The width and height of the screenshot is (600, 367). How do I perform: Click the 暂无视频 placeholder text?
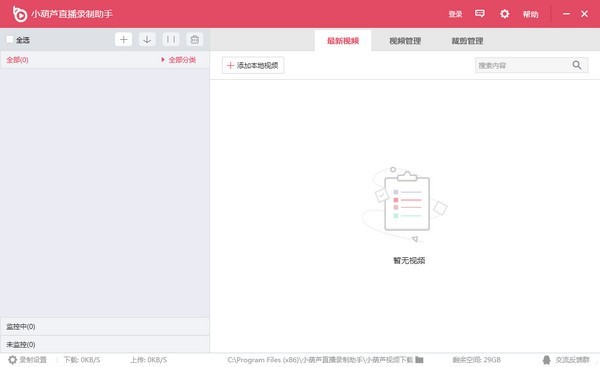tap(409, 261)
